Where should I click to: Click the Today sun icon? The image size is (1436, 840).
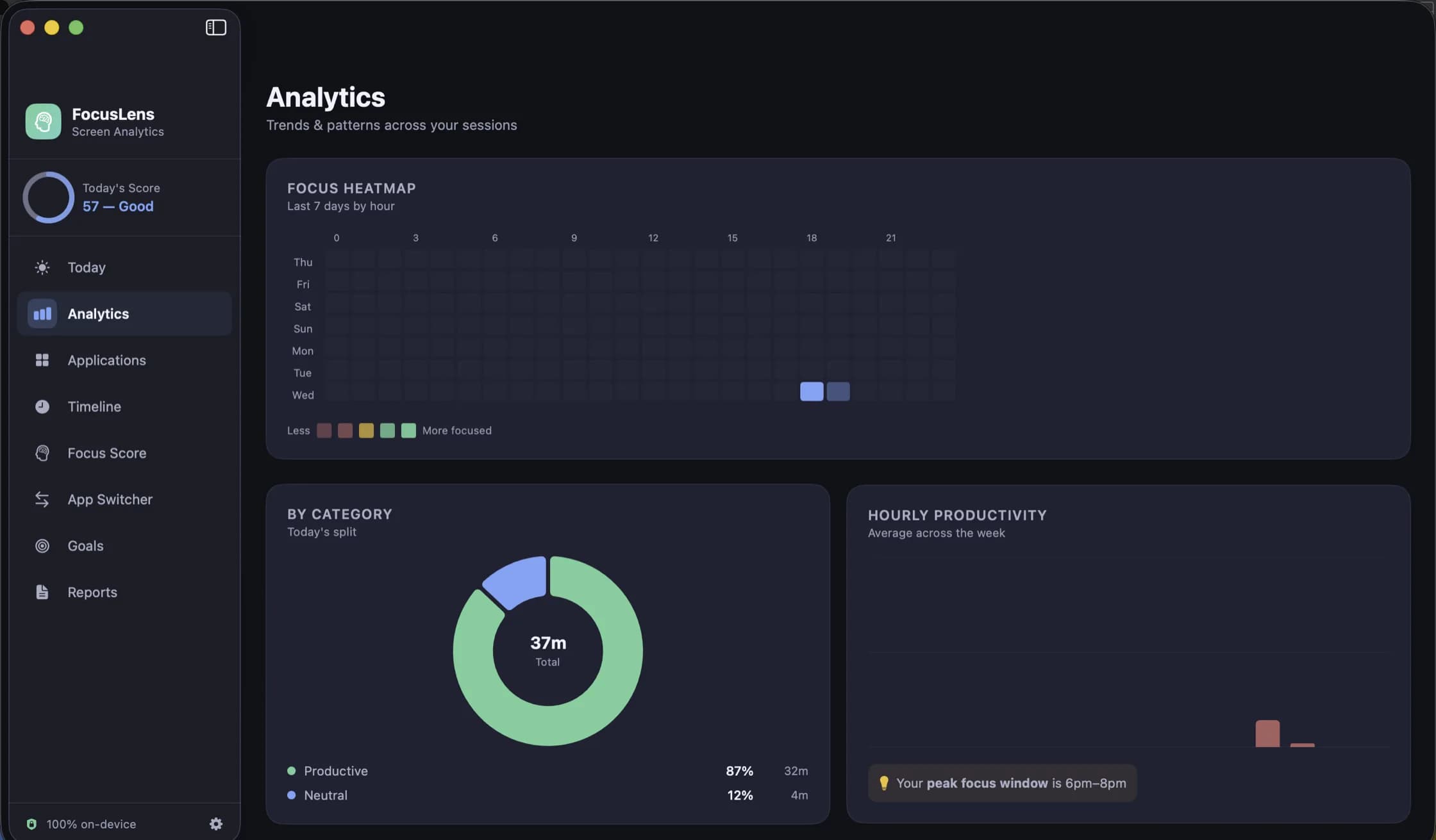(42, 267)
